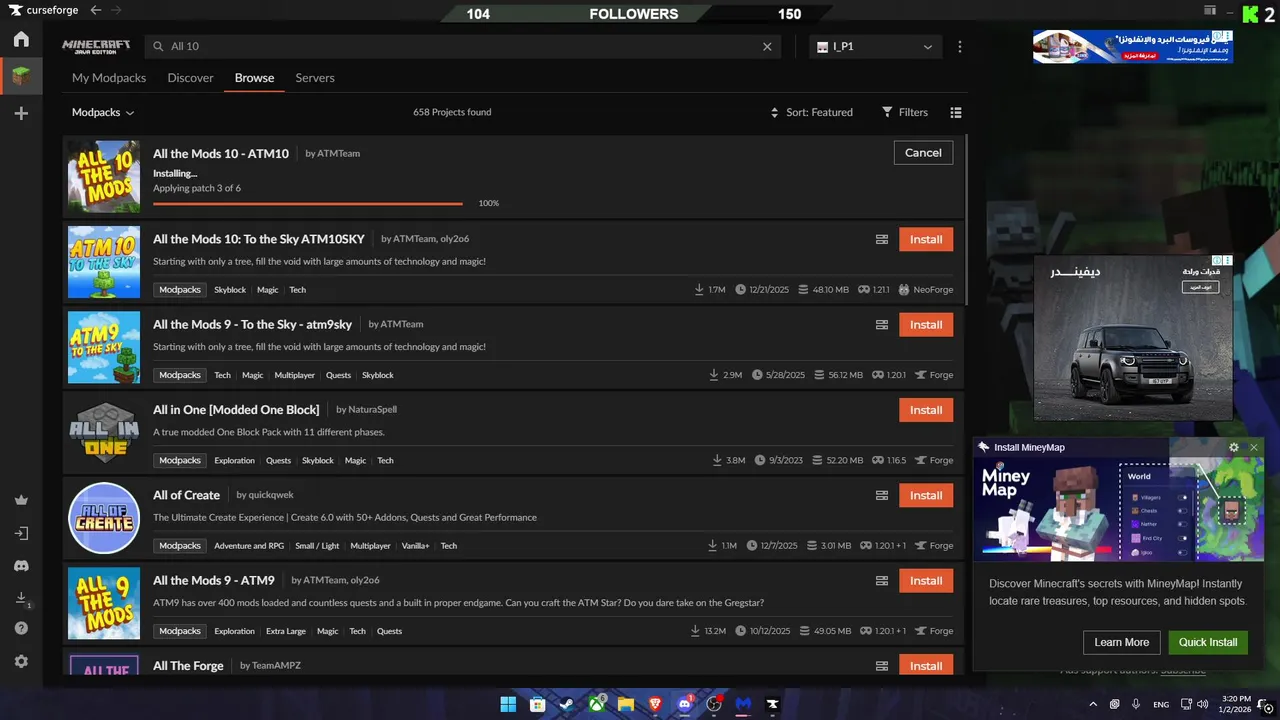Image resolution: width=1280 pixels, height=720 pixels.
Task: Click the Multiplayer tag on atm9sky row
Action: coord(295,376)
